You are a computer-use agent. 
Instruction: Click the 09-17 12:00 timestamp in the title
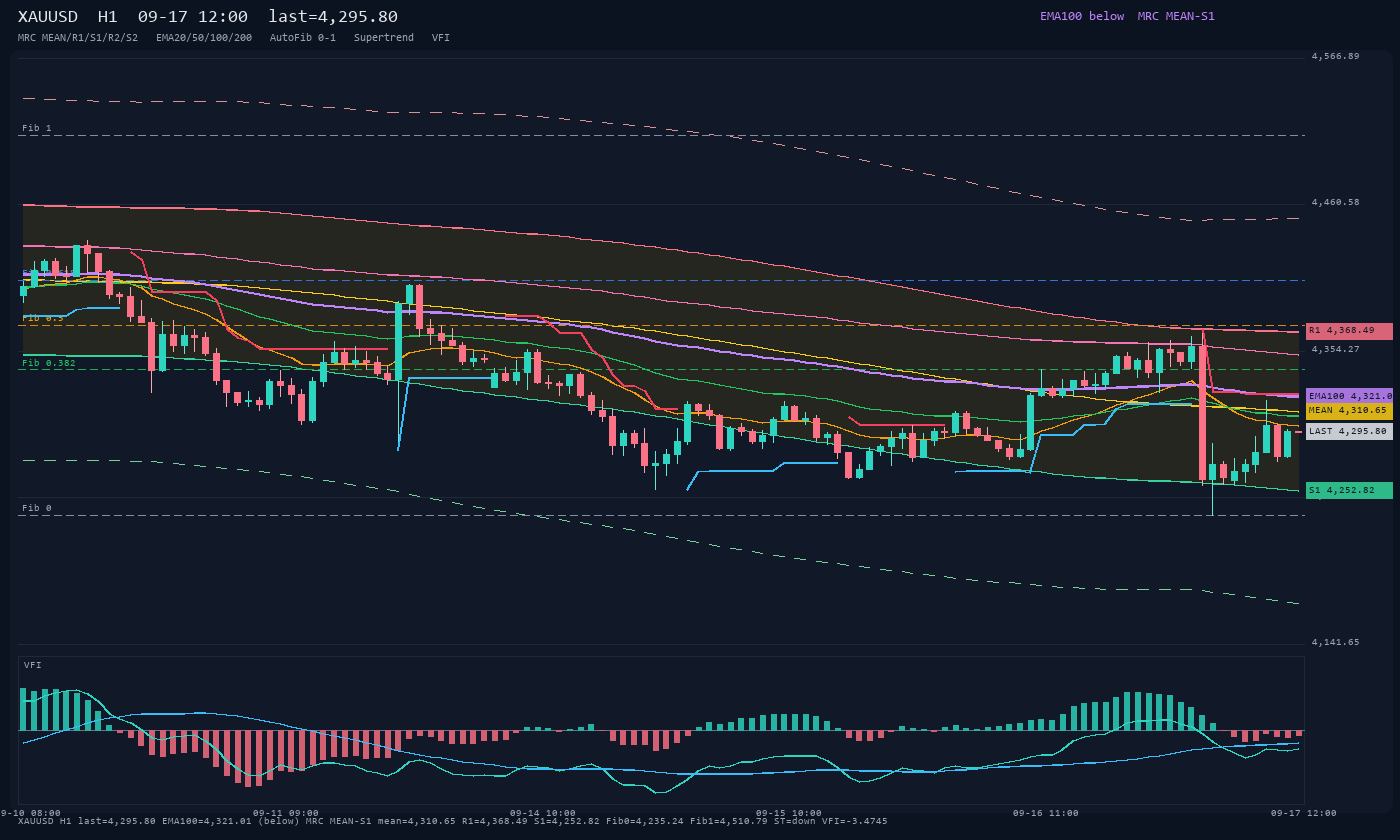click(x=193, y=17)
